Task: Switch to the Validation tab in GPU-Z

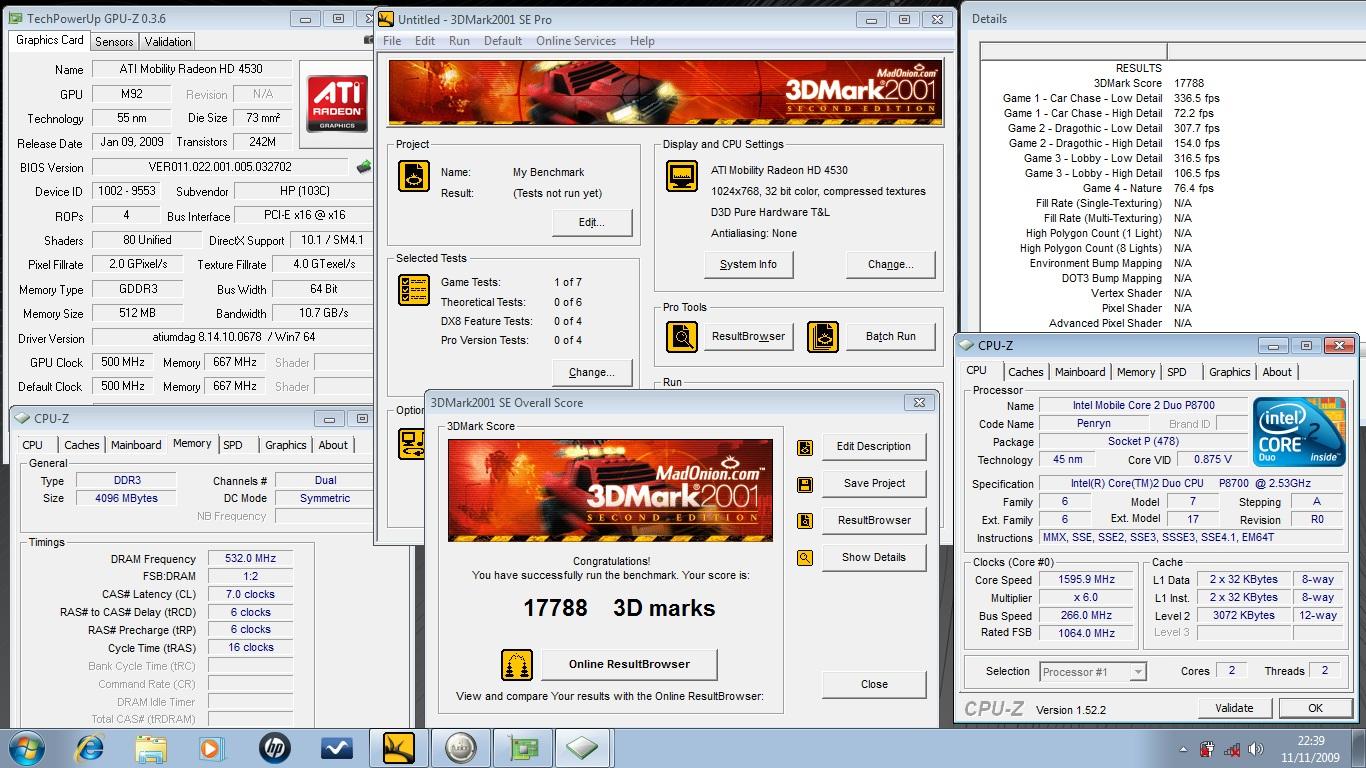Action: [x=167, y=42]
